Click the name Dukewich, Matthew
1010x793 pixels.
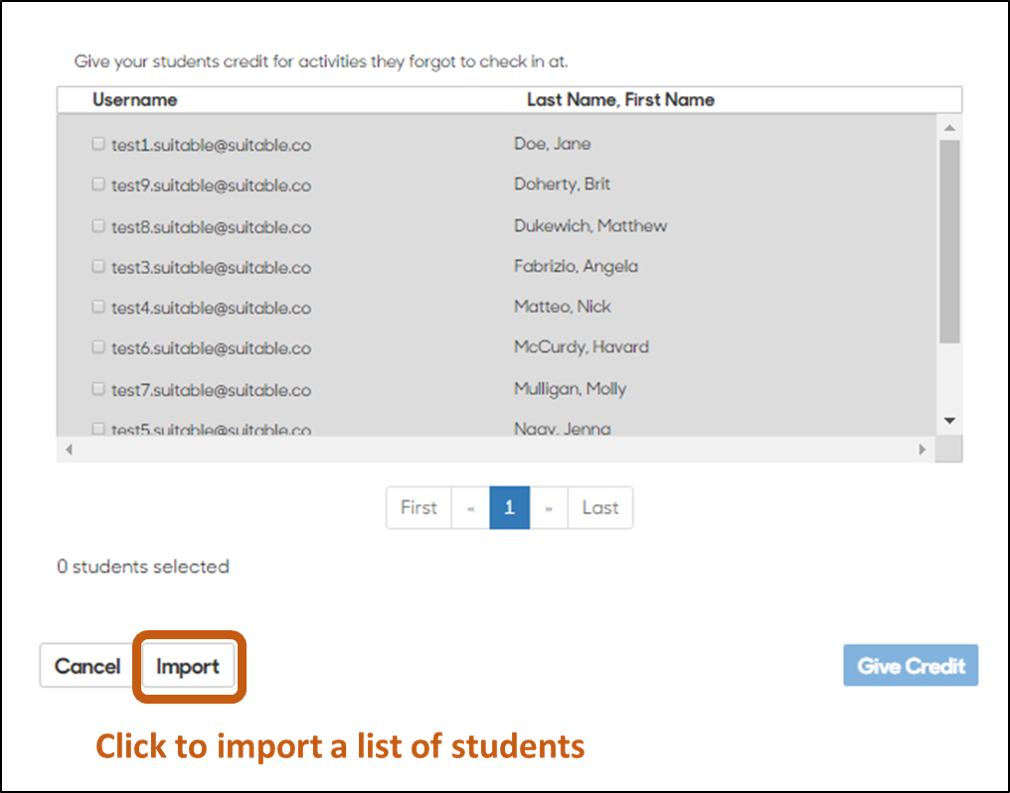pos(591,226)
